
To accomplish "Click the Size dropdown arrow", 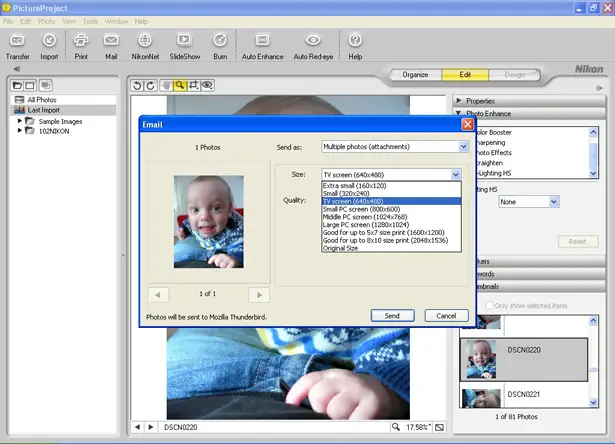I will point(456,175).
